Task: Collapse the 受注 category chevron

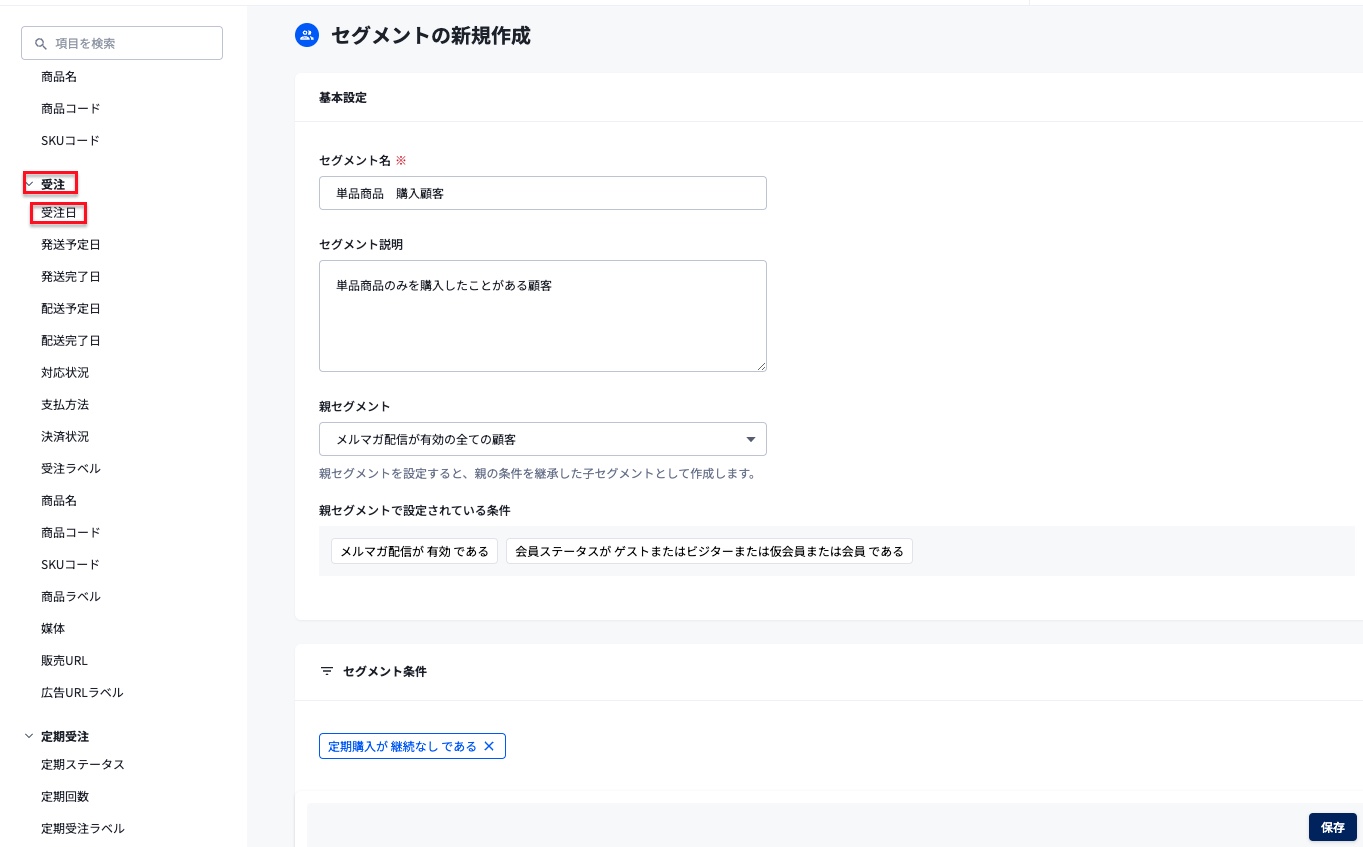Action: (x=29, y=184)
